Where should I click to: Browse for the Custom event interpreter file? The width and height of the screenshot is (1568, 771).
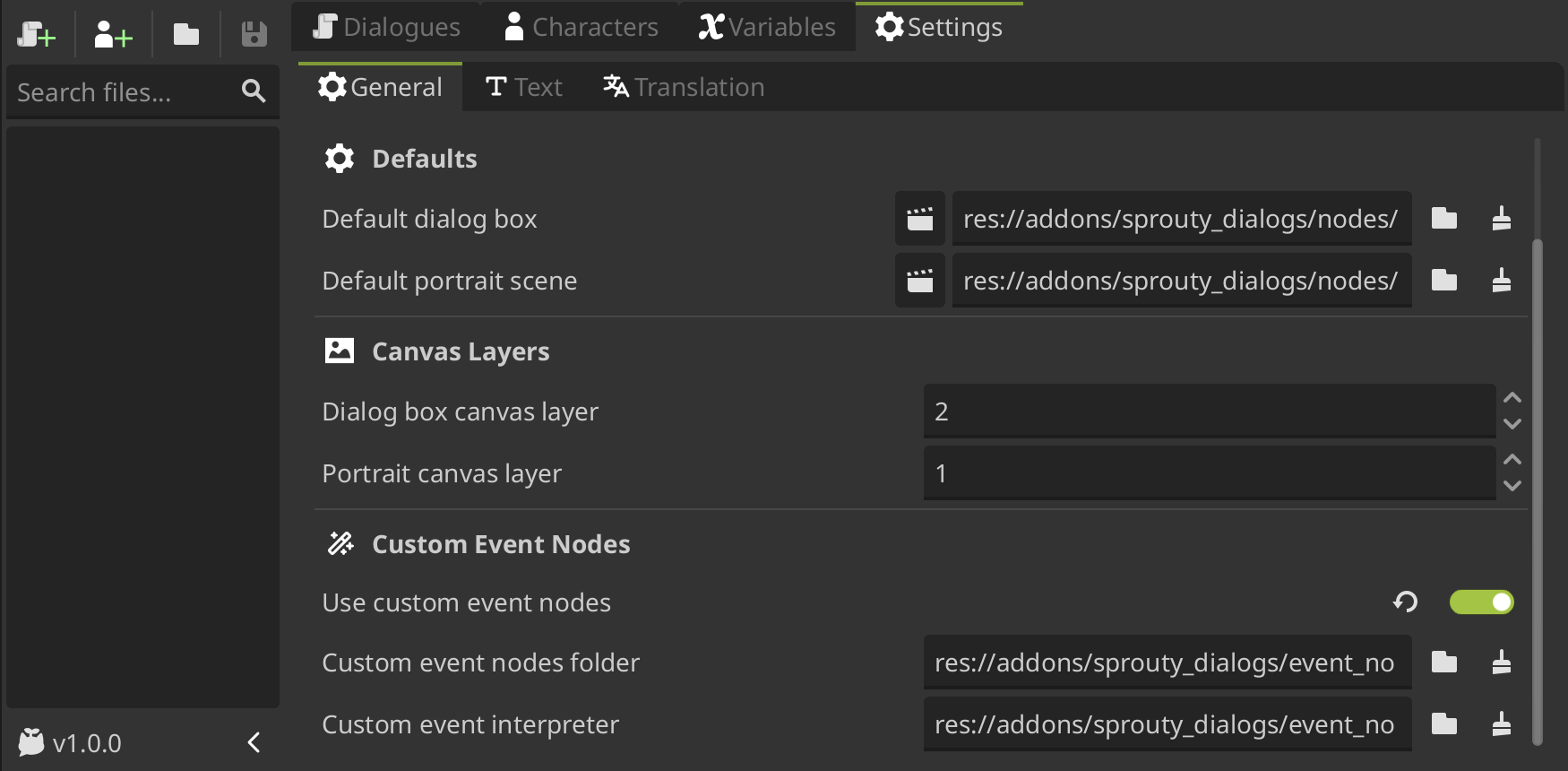pyautogui.click(x=1444, y=724)
